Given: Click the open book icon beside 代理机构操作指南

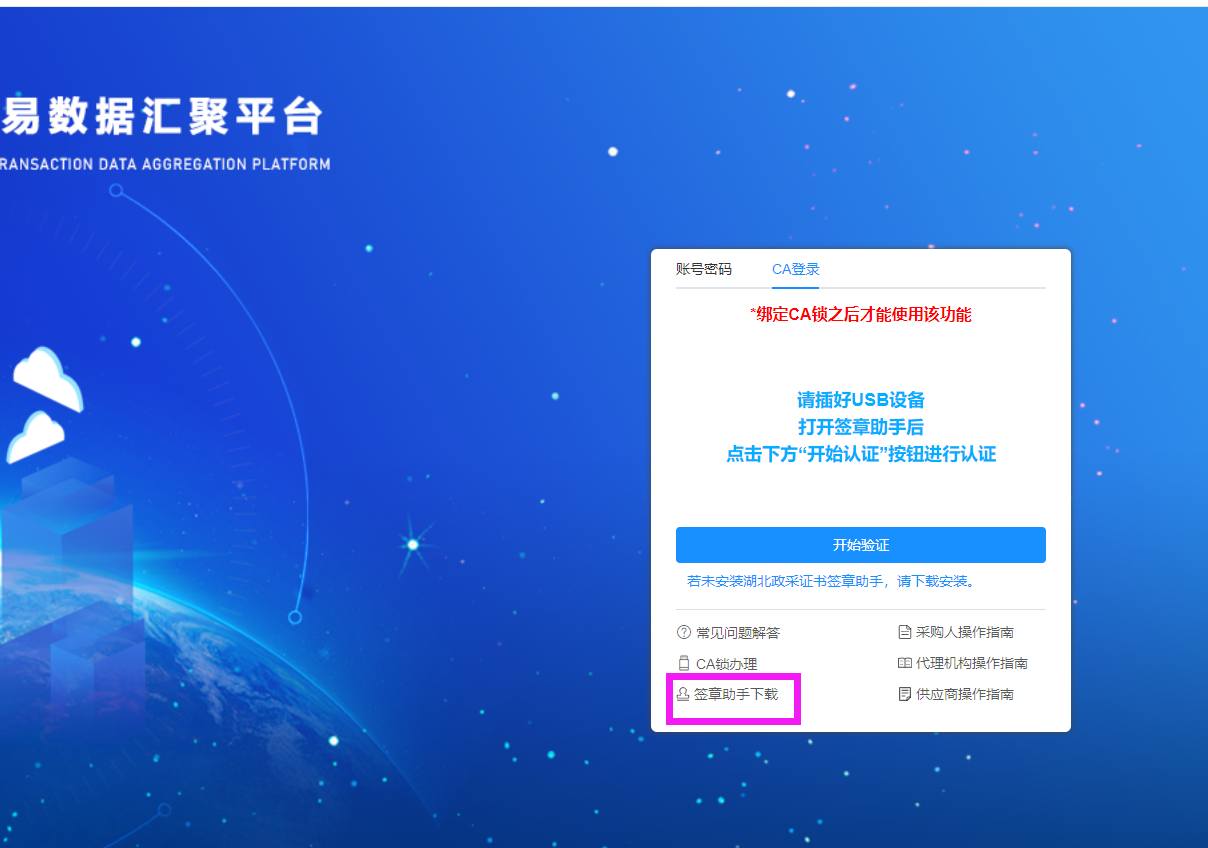Looking at the screenshot, I should (x=904, y=663).
